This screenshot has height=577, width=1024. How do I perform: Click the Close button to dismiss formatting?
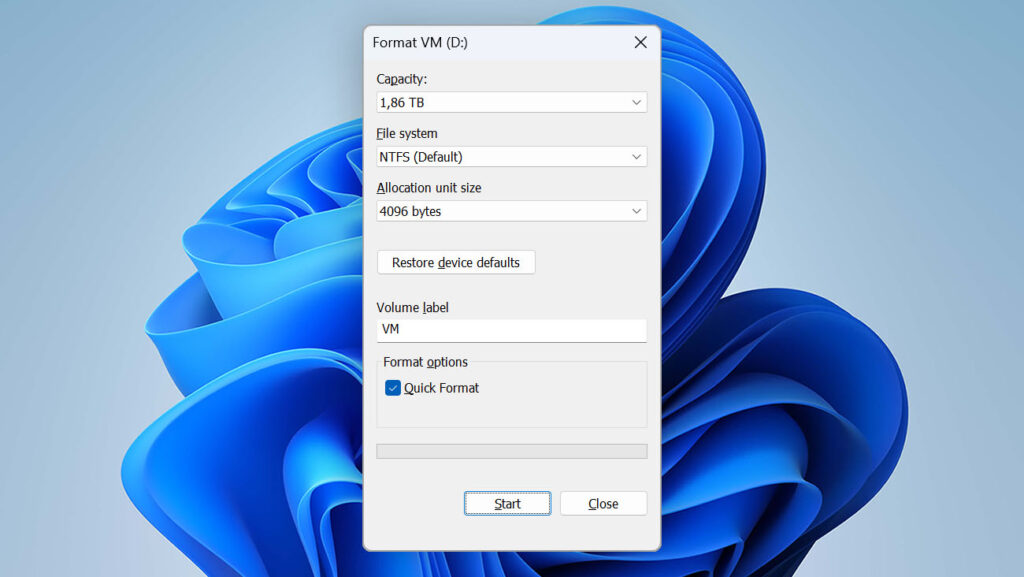pos(603,503)
